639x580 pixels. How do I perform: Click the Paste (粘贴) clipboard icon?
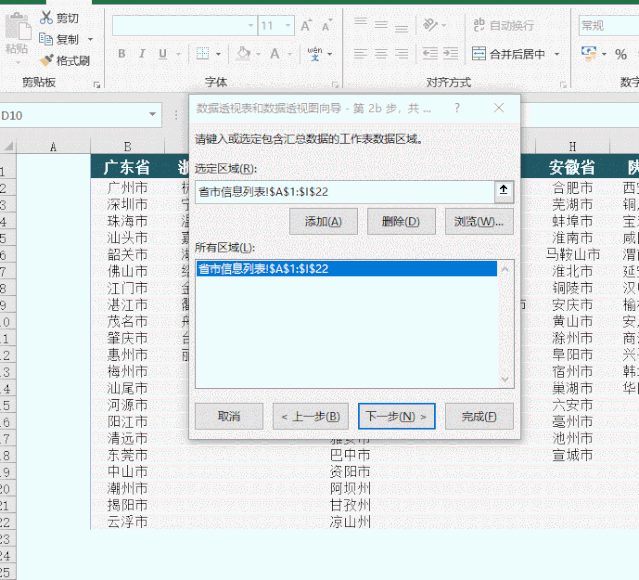coord(18,26)
